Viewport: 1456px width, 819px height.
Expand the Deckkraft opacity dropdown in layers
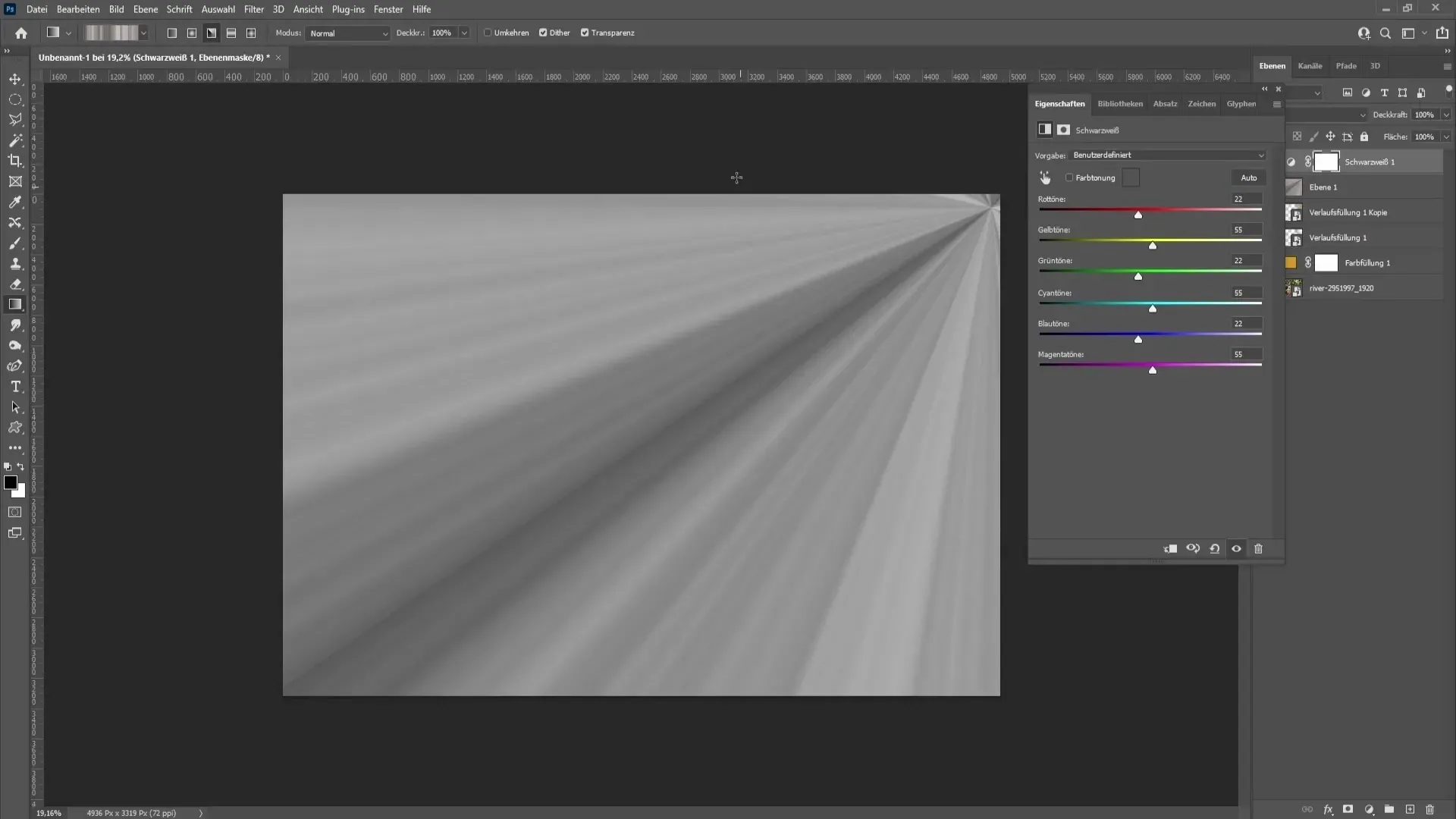tap(1446, 115)
